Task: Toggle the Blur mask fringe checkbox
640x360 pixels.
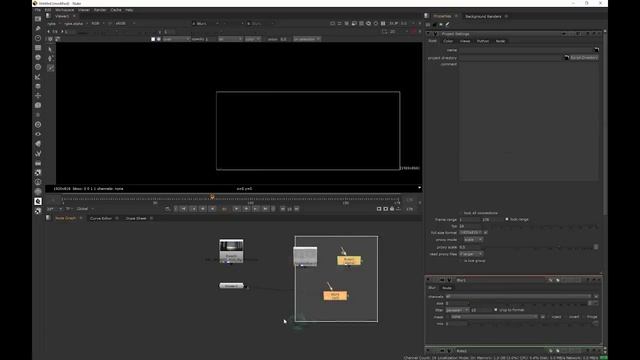Action: 585,317
